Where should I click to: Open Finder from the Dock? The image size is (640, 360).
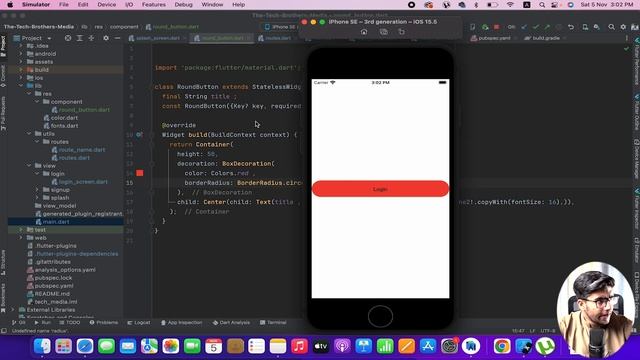coord(42,346)
